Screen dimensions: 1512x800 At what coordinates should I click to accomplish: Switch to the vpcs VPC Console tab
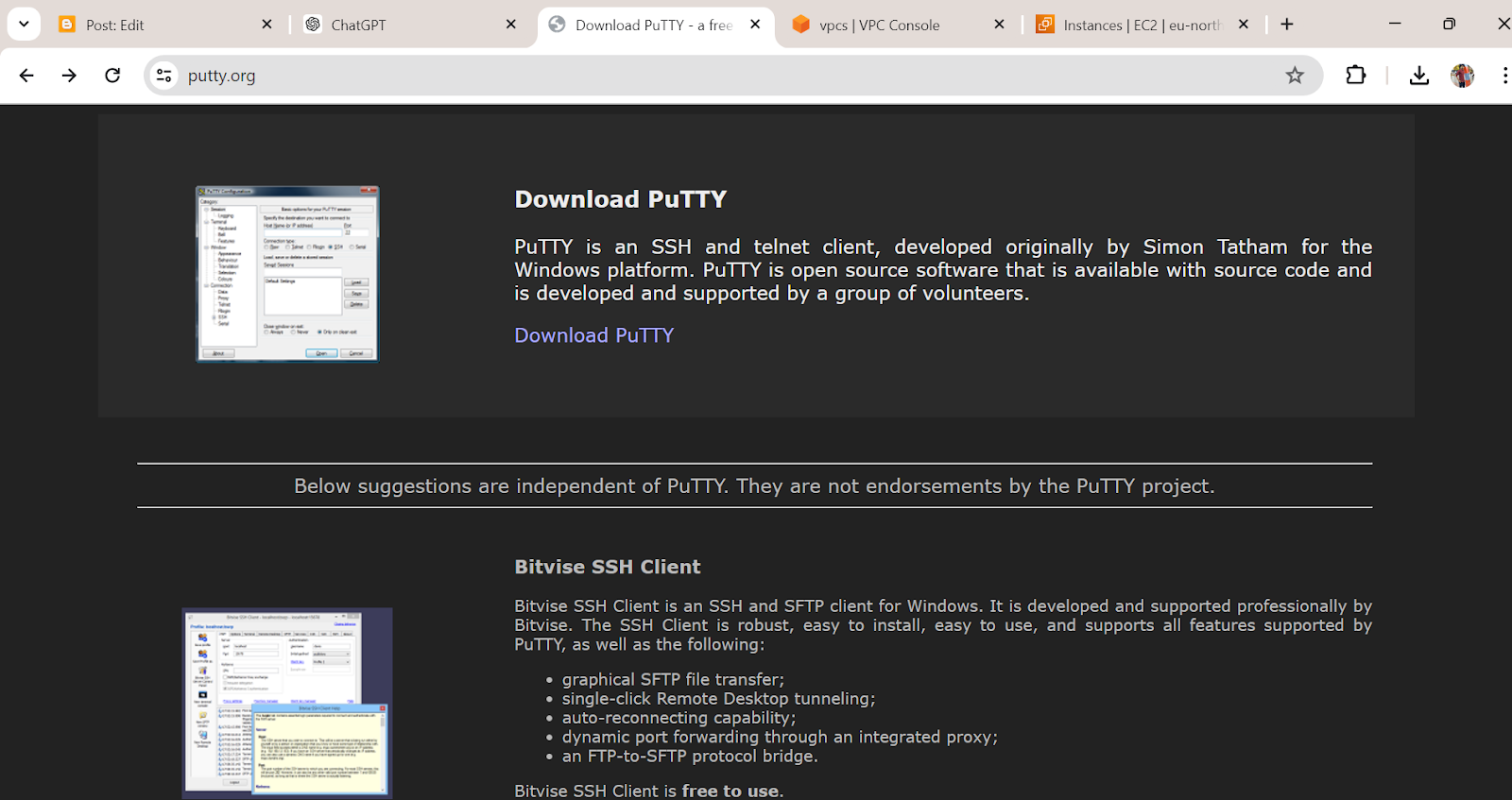coord(899,25)
